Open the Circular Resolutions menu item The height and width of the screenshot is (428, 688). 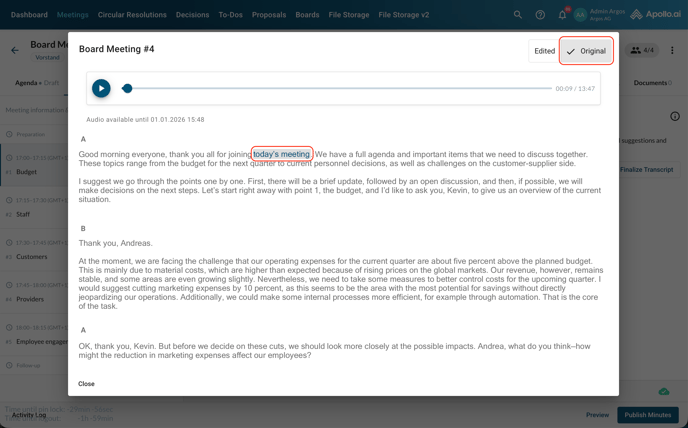132,15
